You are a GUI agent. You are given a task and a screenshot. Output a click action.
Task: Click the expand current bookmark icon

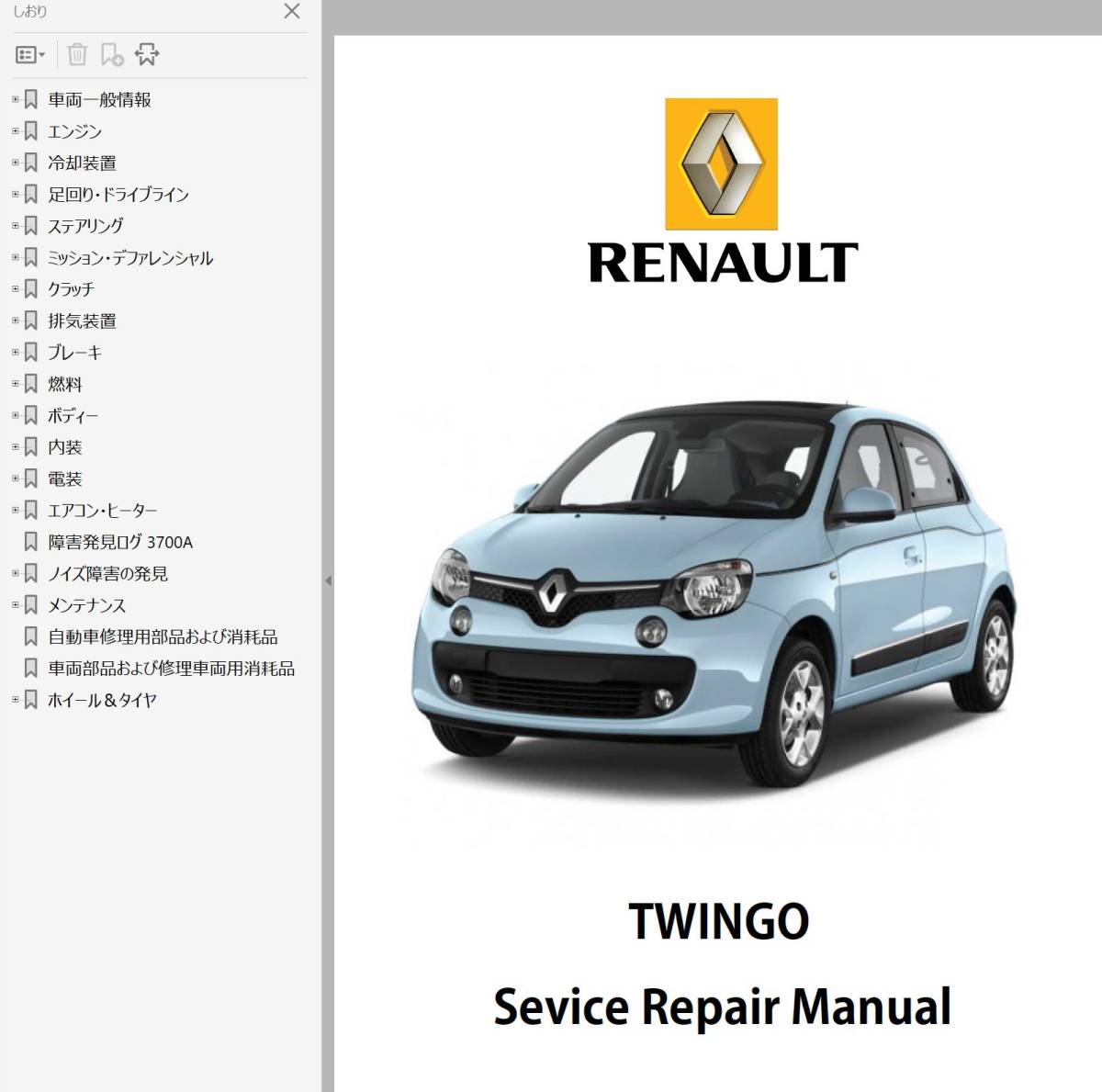point(148,54)
